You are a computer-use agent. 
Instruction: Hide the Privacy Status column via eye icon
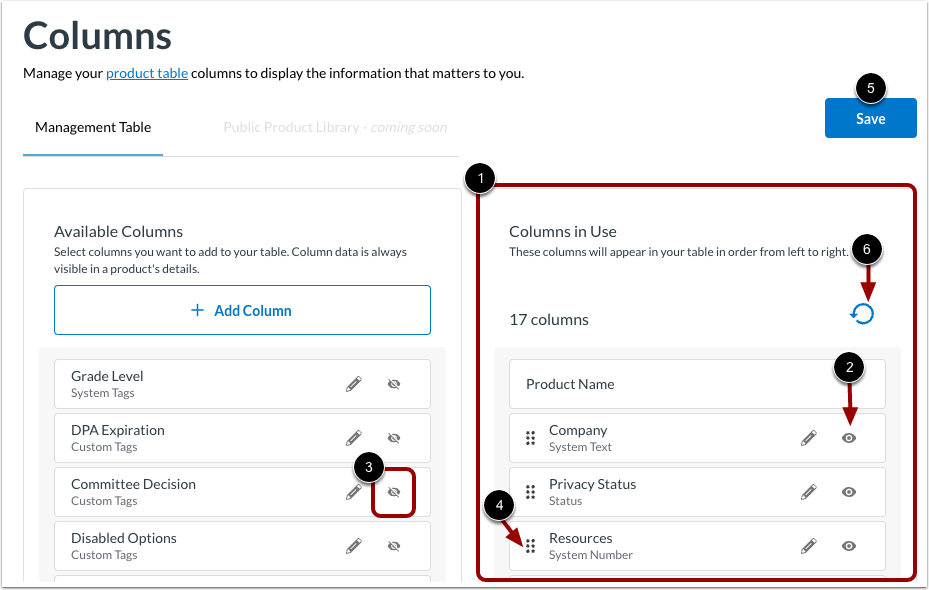[849, 492]
